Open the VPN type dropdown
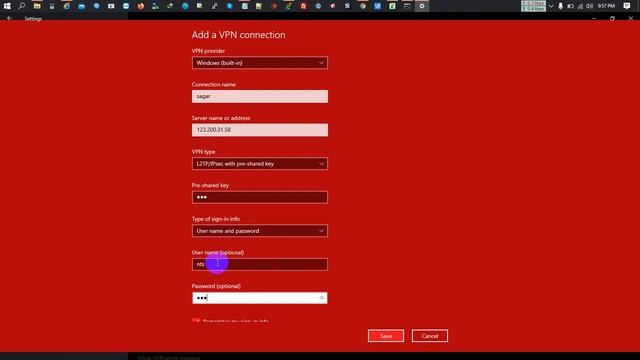 [260, 164]
